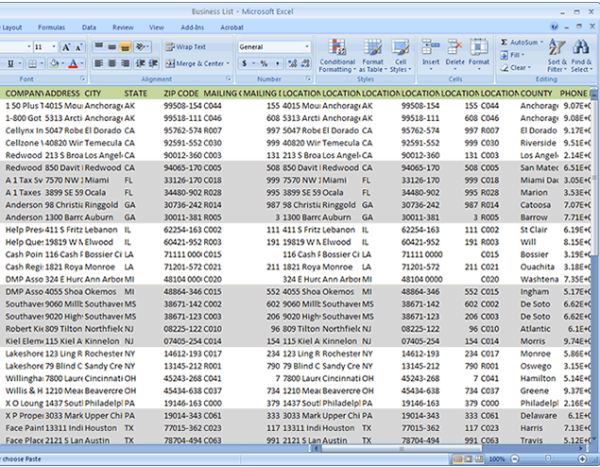Open the Format cells menu

tap(479, 54)
